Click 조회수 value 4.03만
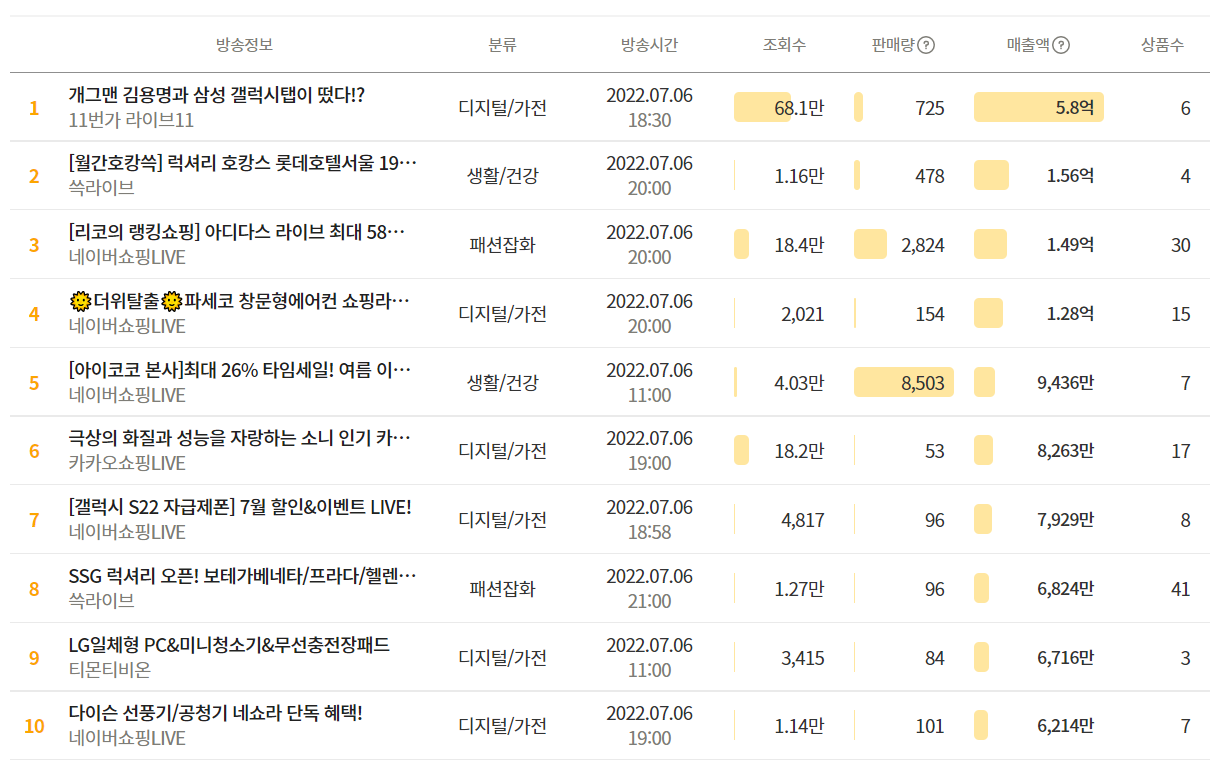The width and height of the screenshot is (1222, 769). coord(799,383)
